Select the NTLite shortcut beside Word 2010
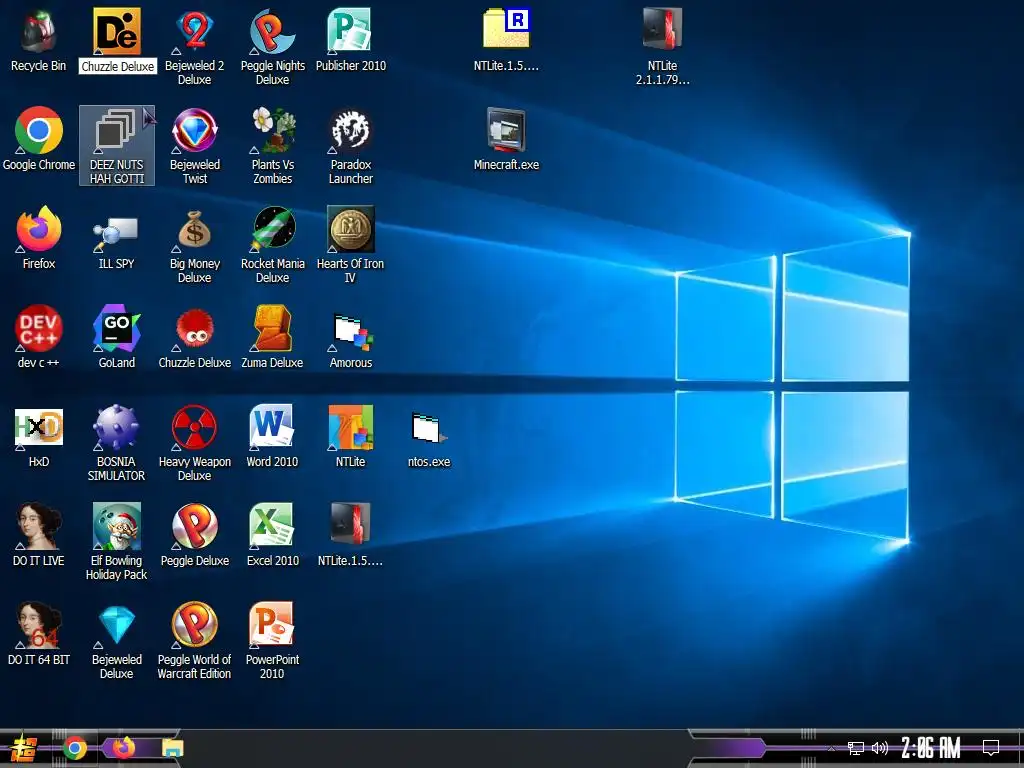The image size is (1024, 768). tap(351, 436)
